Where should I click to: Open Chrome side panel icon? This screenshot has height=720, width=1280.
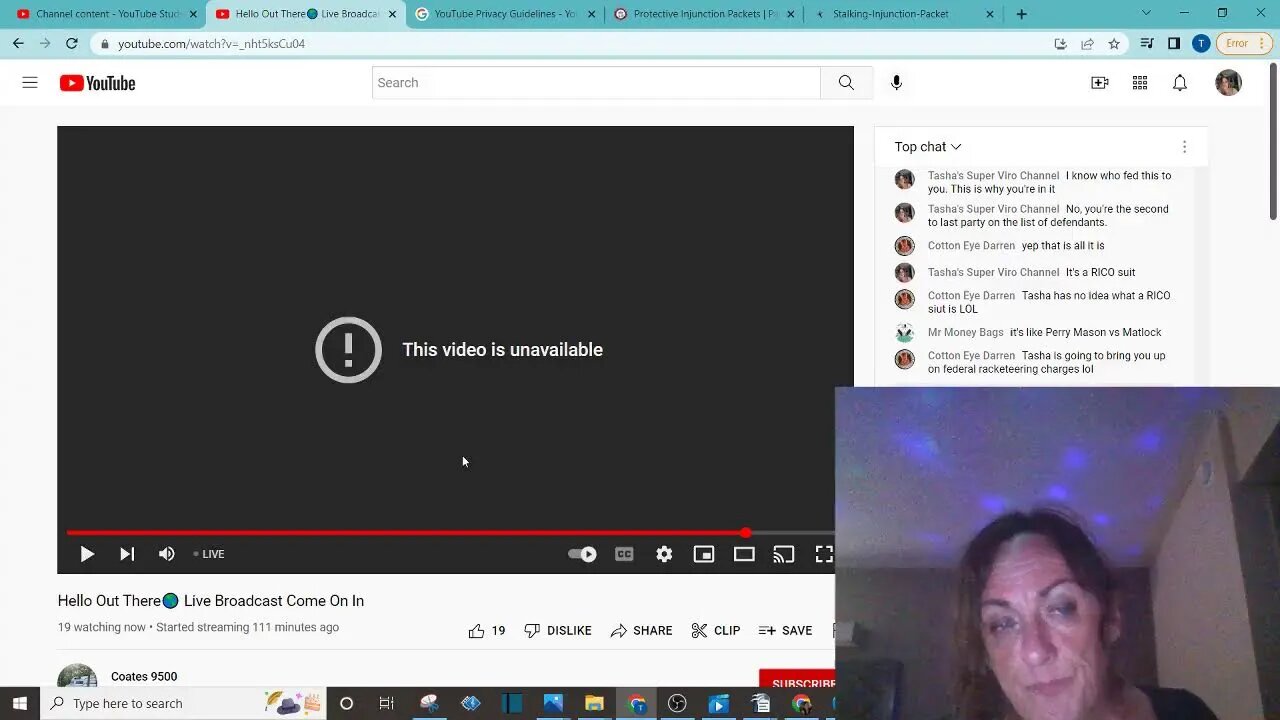tap(1174, 44)
